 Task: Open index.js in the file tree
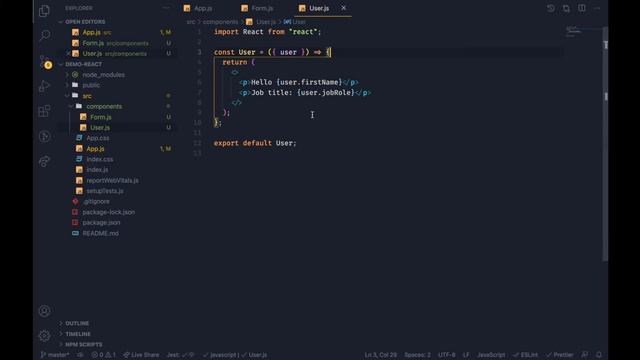click(97, 170)
